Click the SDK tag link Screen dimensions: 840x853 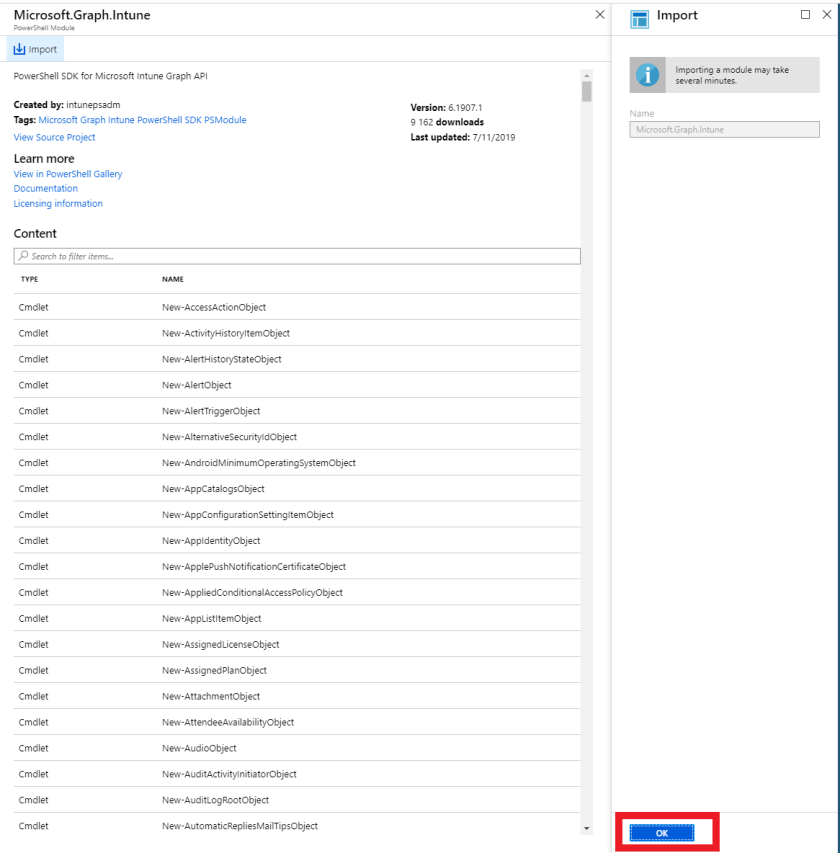(193, 120)
